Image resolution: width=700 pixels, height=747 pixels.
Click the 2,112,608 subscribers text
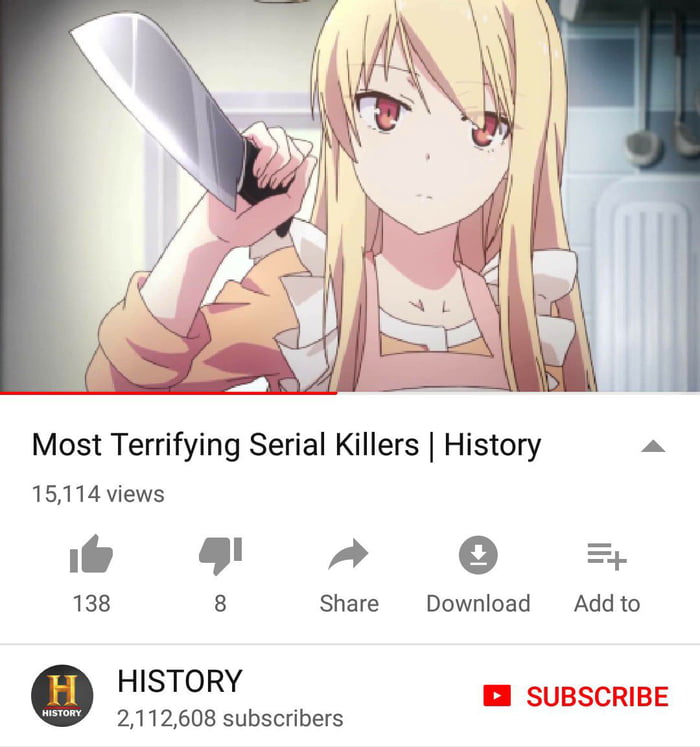[230, 718]
